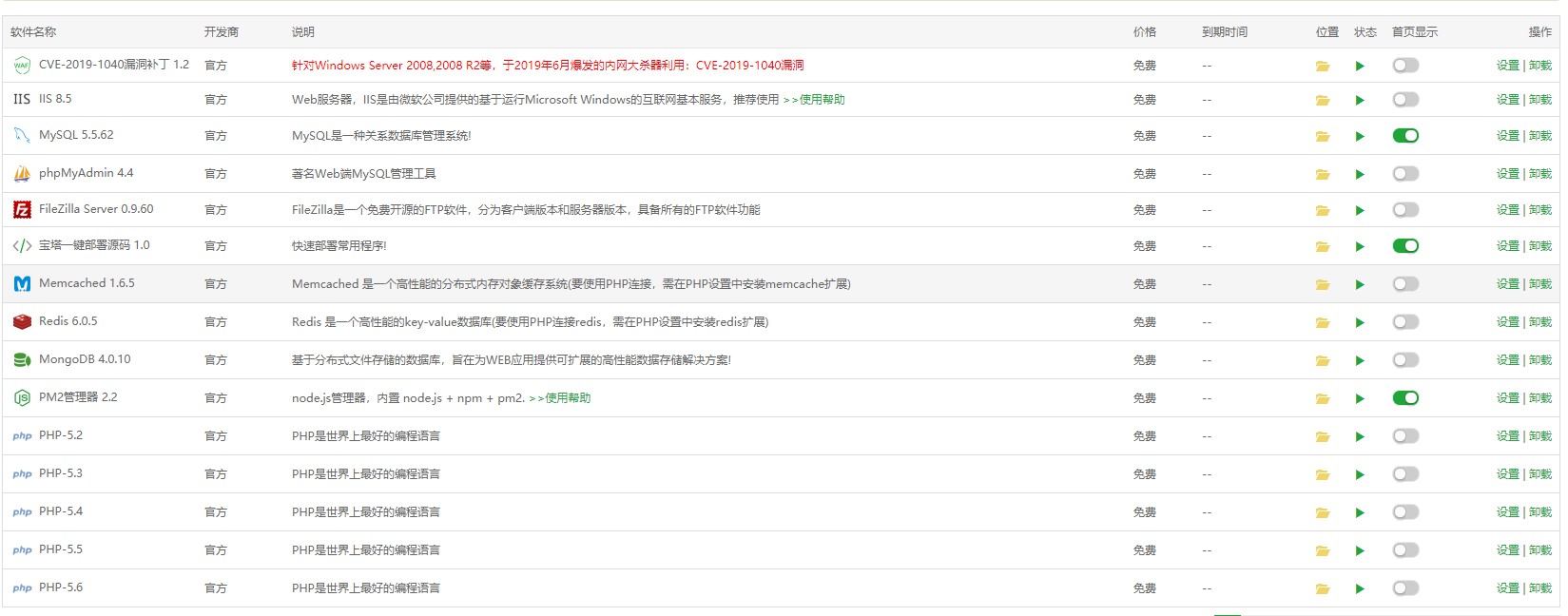Screen dimensions: 1568x616
Task: Click 卸载 for Memcached 1.6.5
Action: tap(1540, 284)
